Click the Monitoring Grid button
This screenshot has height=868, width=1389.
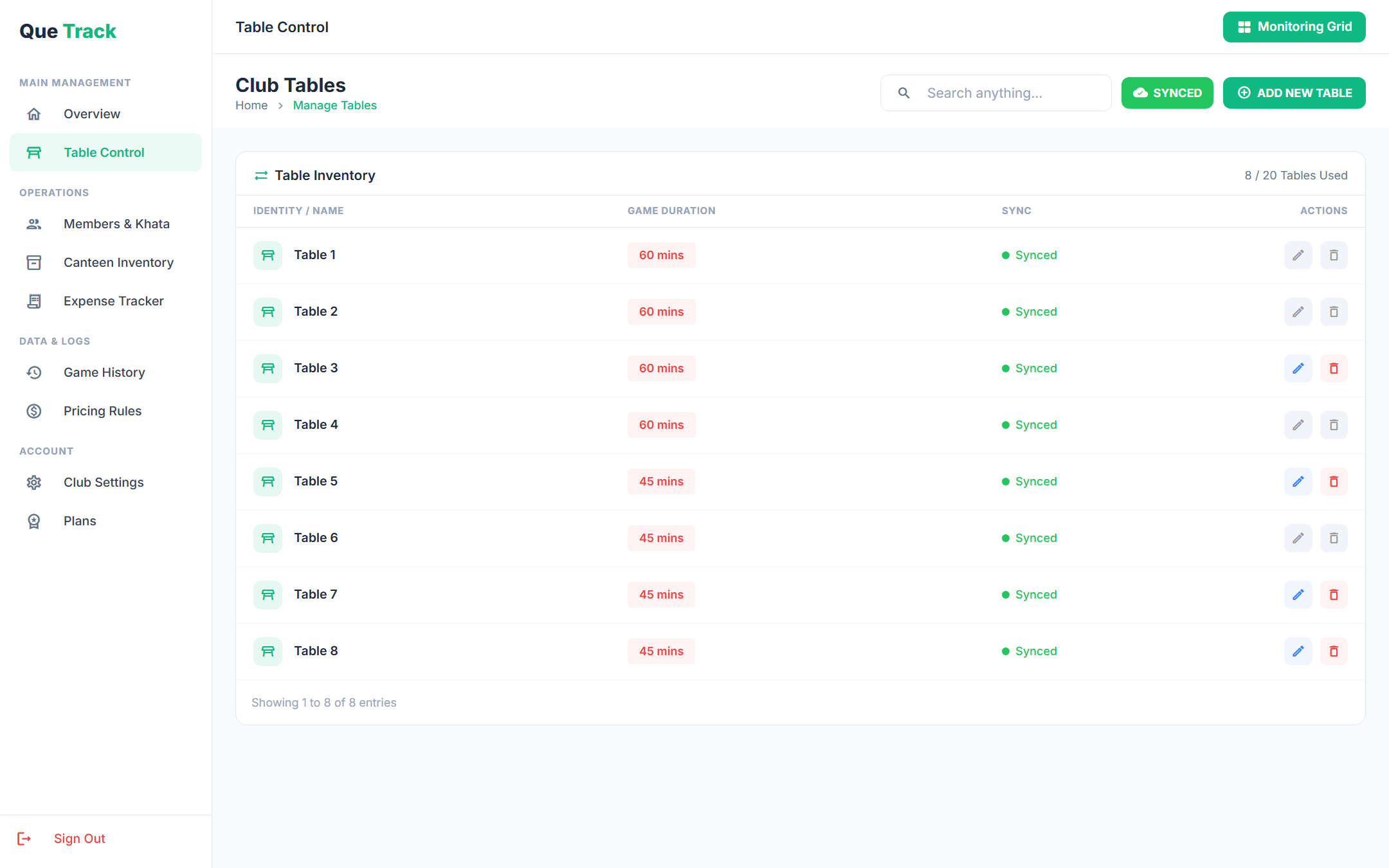tap(1294, 27)
